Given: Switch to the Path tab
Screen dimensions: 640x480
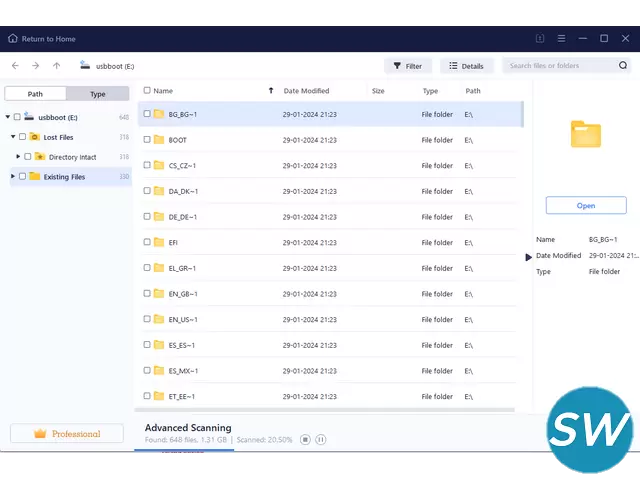Looking at the screenshot, I should click(35, 94).
